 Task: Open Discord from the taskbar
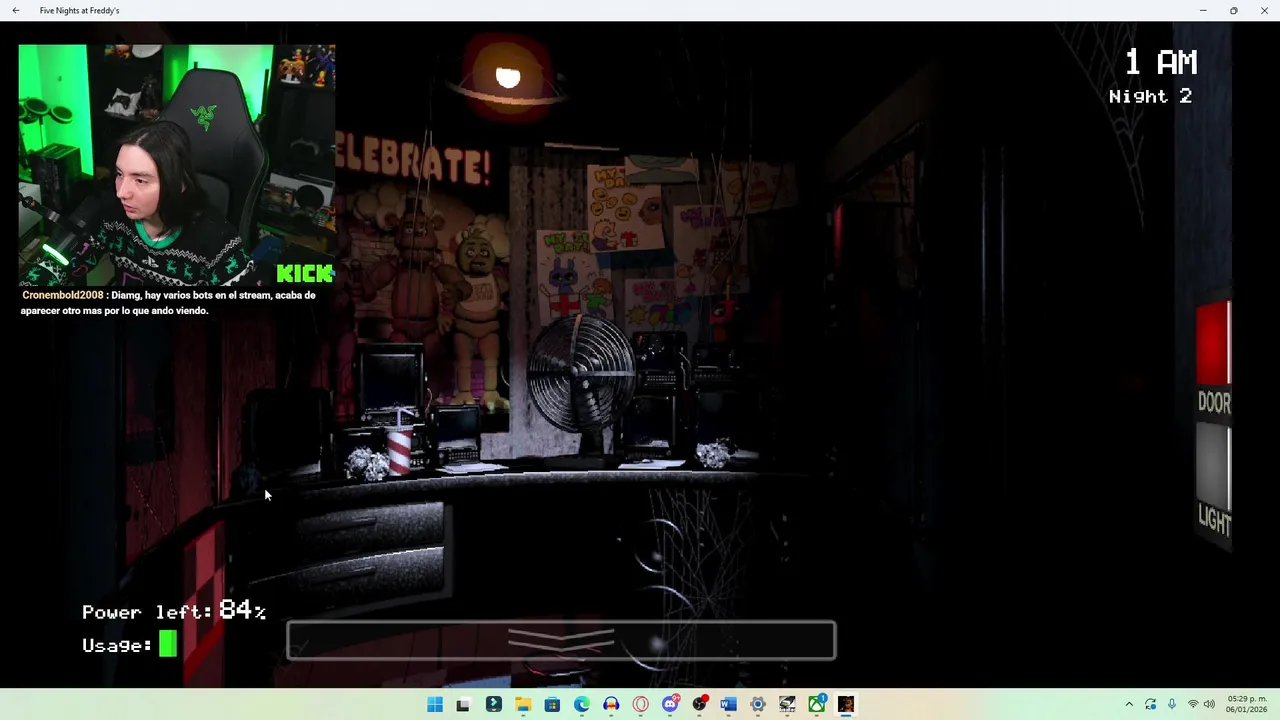[670, 705]
